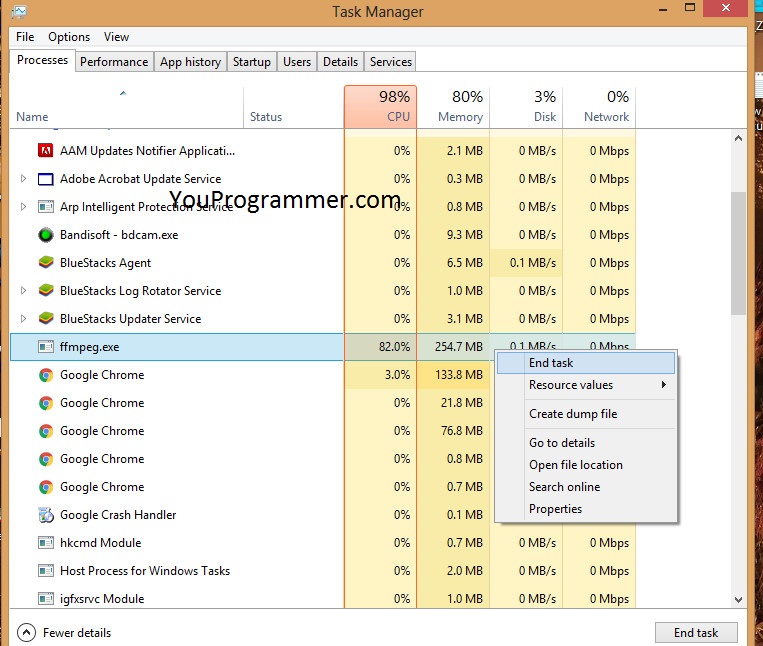The height and width of the screenshot is (646, 763).
Task: Click the BlueStacks Log Rotator Service icon
Action: [46, 291]
